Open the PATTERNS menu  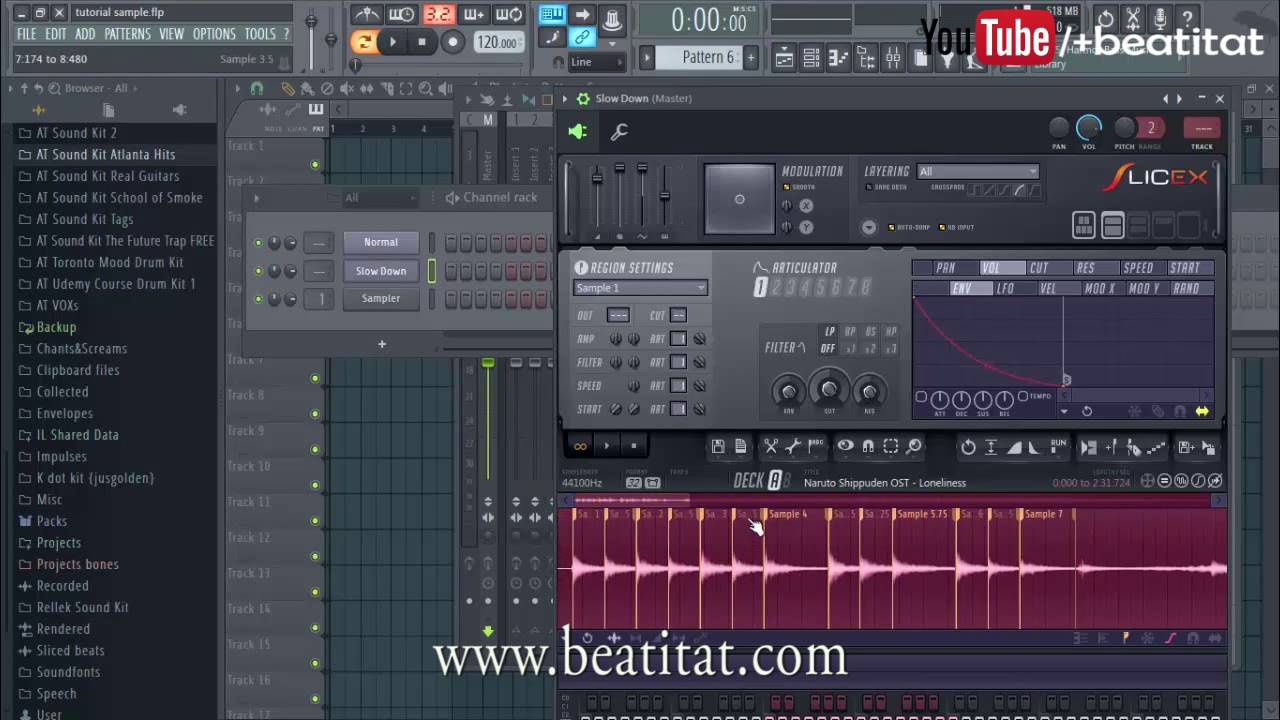tap(127, 34)
